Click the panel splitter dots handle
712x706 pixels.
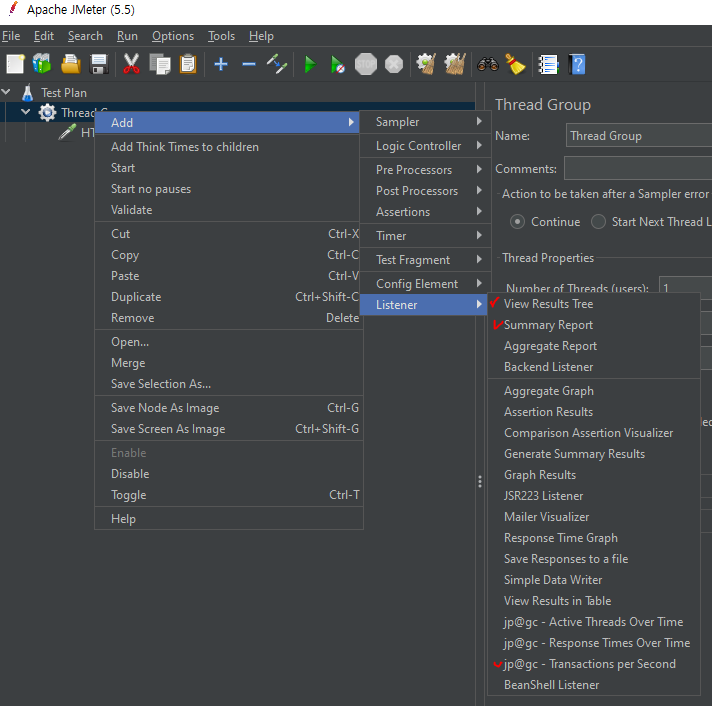(x=480, y=481)
